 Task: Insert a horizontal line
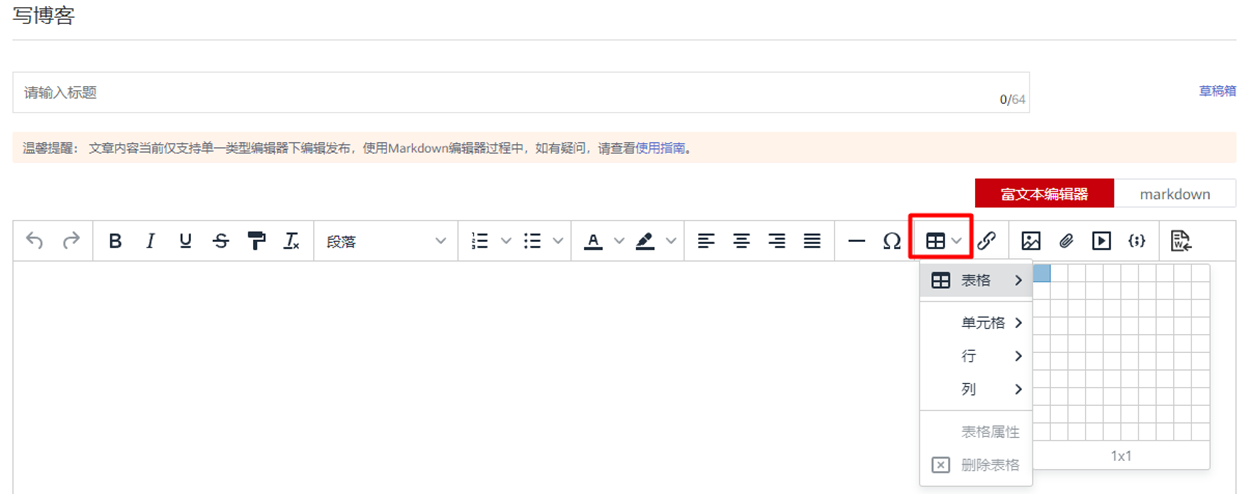(x=856, y=241)
